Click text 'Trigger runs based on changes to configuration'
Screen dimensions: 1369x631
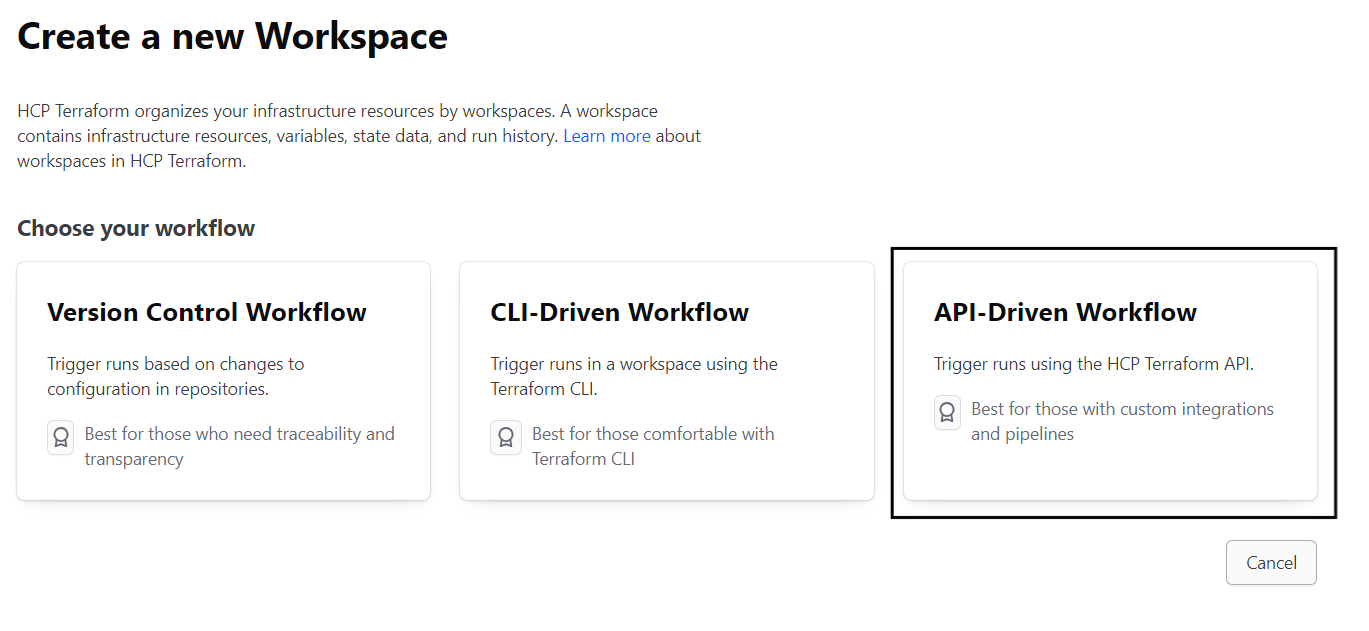(176, 376)
